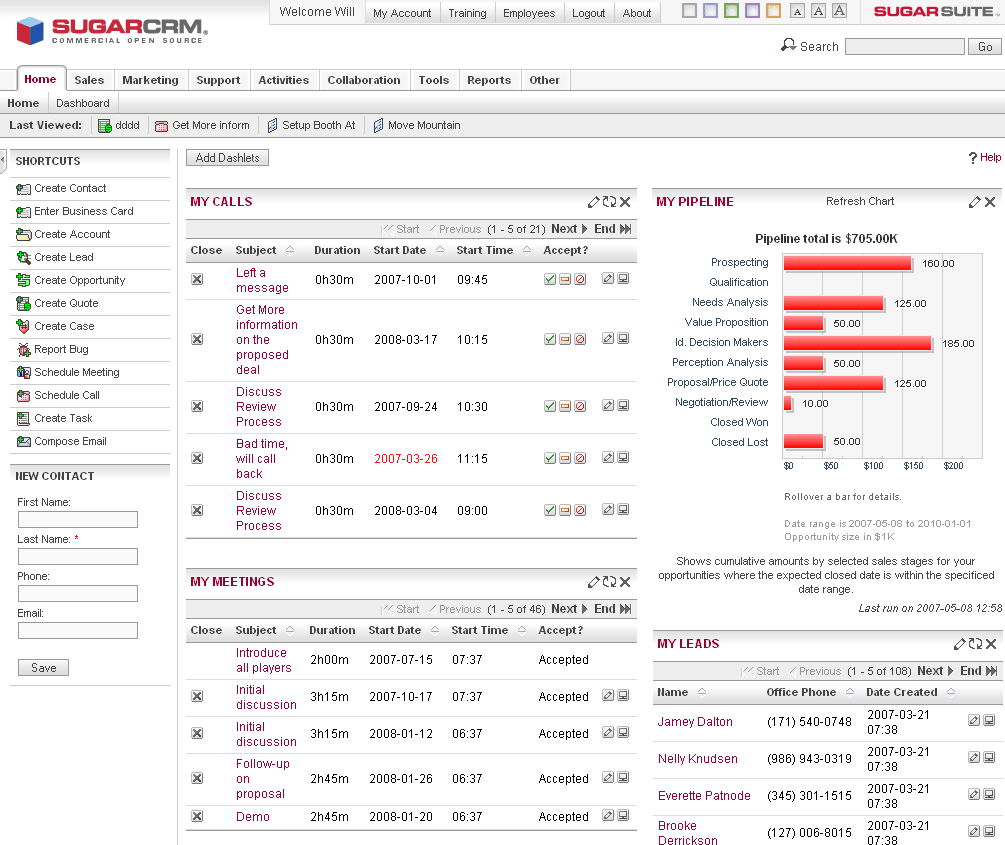Tick close box for 'Follow-up on proposal' meeting

pyautogui.click(x=197, y=779)
